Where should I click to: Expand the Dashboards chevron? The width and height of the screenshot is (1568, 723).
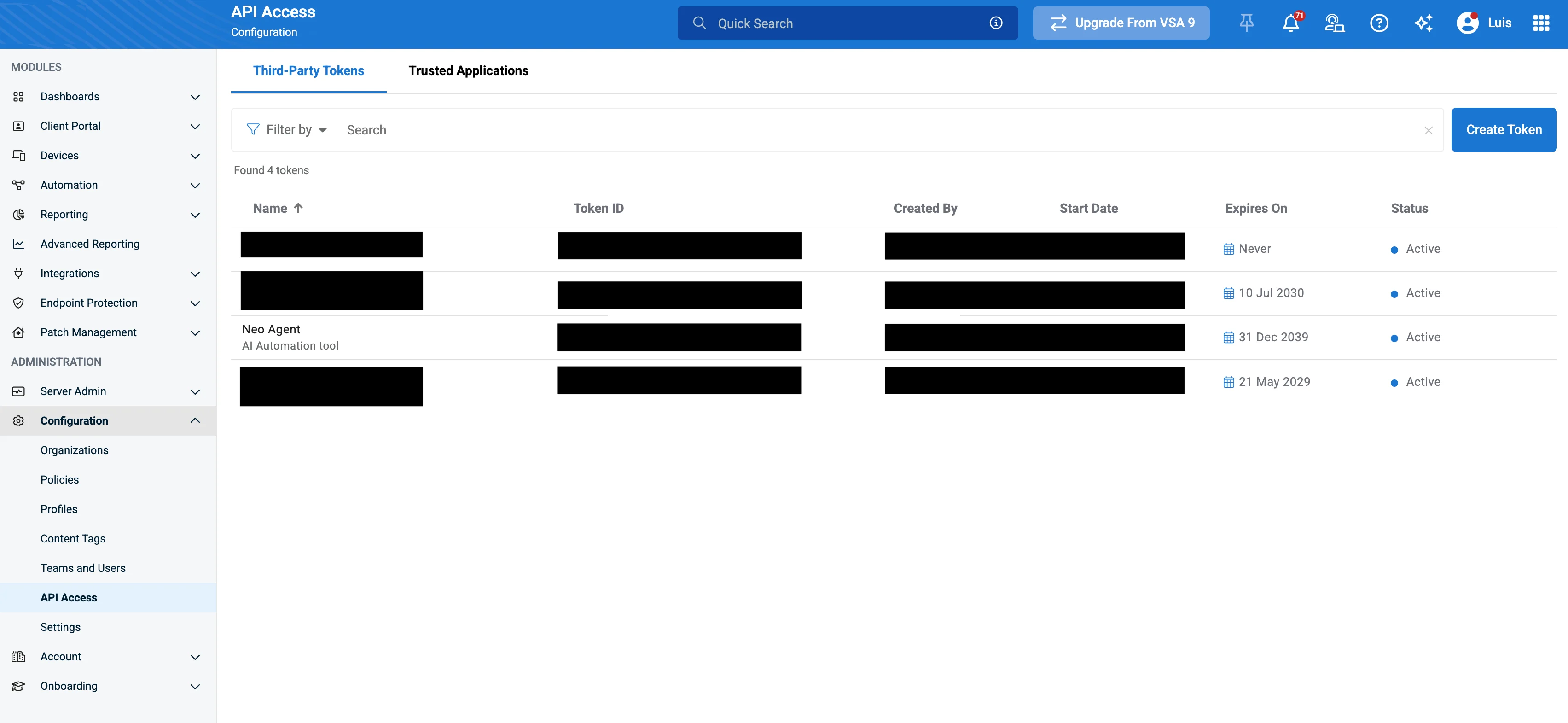tap(195, 97)
